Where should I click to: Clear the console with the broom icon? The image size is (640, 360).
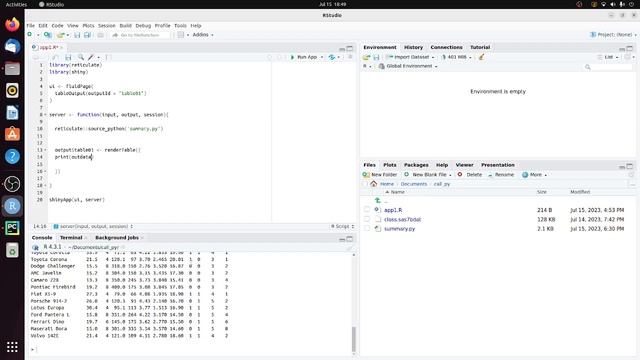pyautogui.click(x=350, y=247)
